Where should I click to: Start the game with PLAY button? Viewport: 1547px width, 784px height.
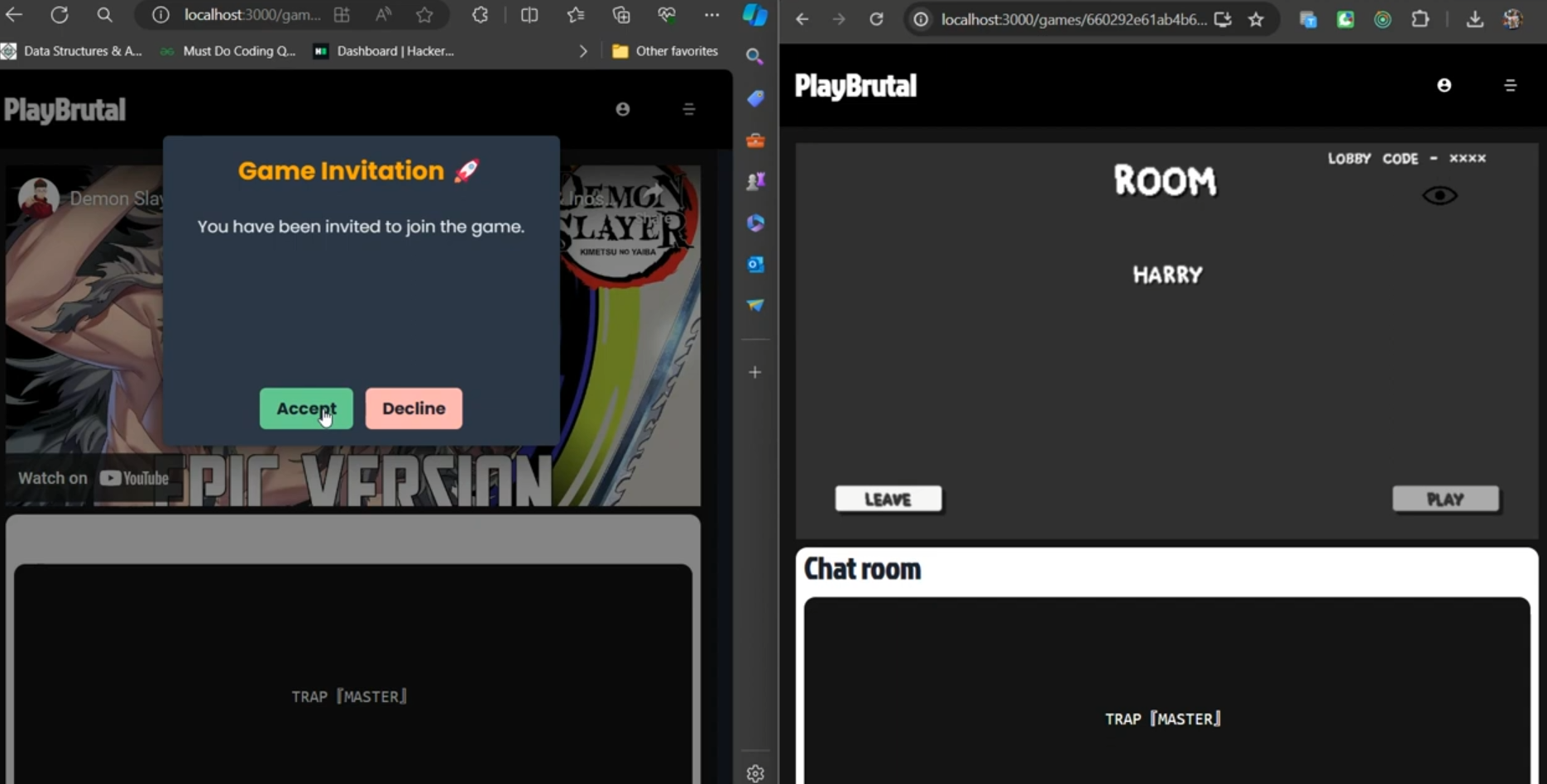point(1445,500)
